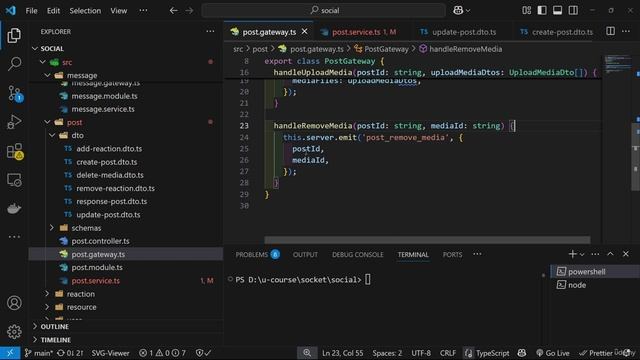Show the DEBUG CONSOLE panel tab
640x360 pixels.
[x=358, y=254]
